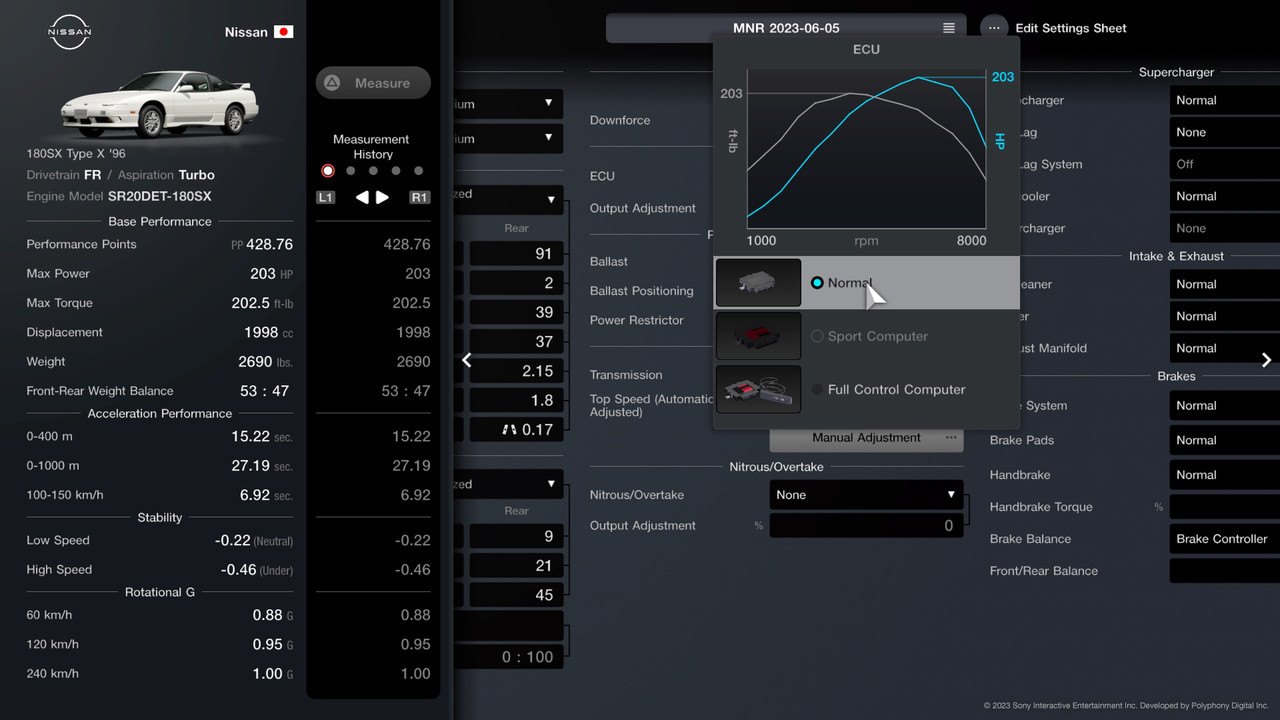Open the Nitrous/Overtake None dropdown

click(866, 494)
